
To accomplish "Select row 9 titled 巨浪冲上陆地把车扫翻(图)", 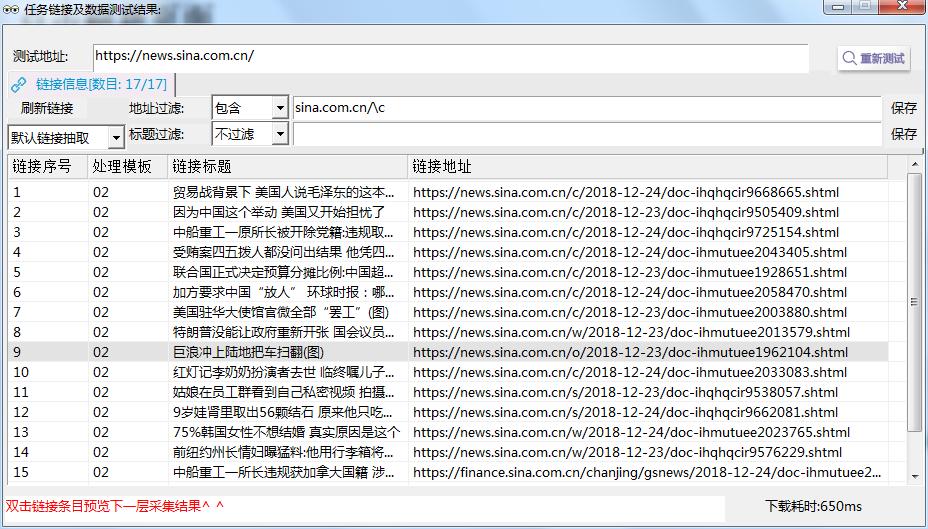I will [448, 353].
